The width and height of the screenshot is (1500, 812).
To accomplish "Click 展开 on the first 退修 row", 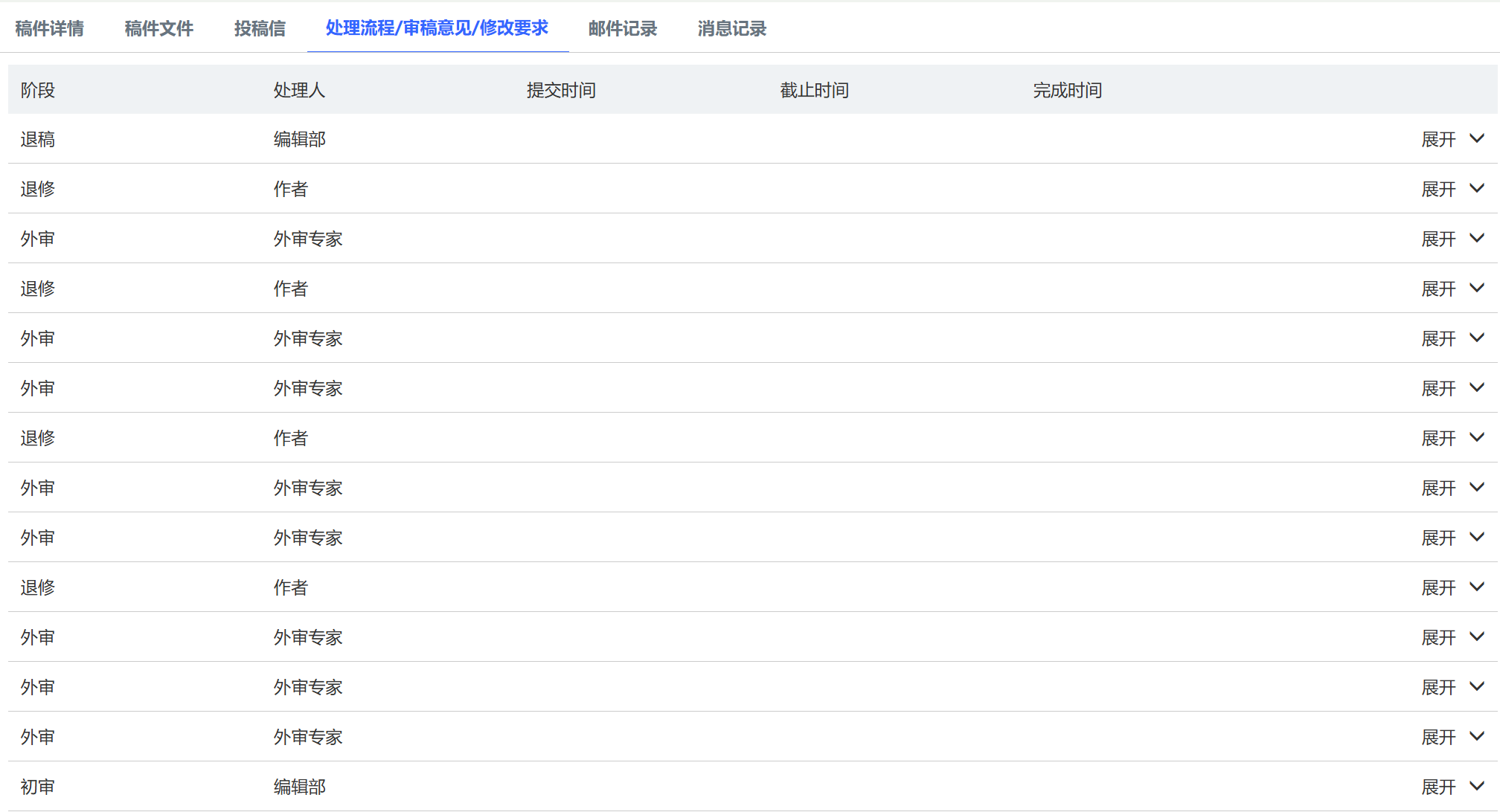I will [x=1438, y=189].
